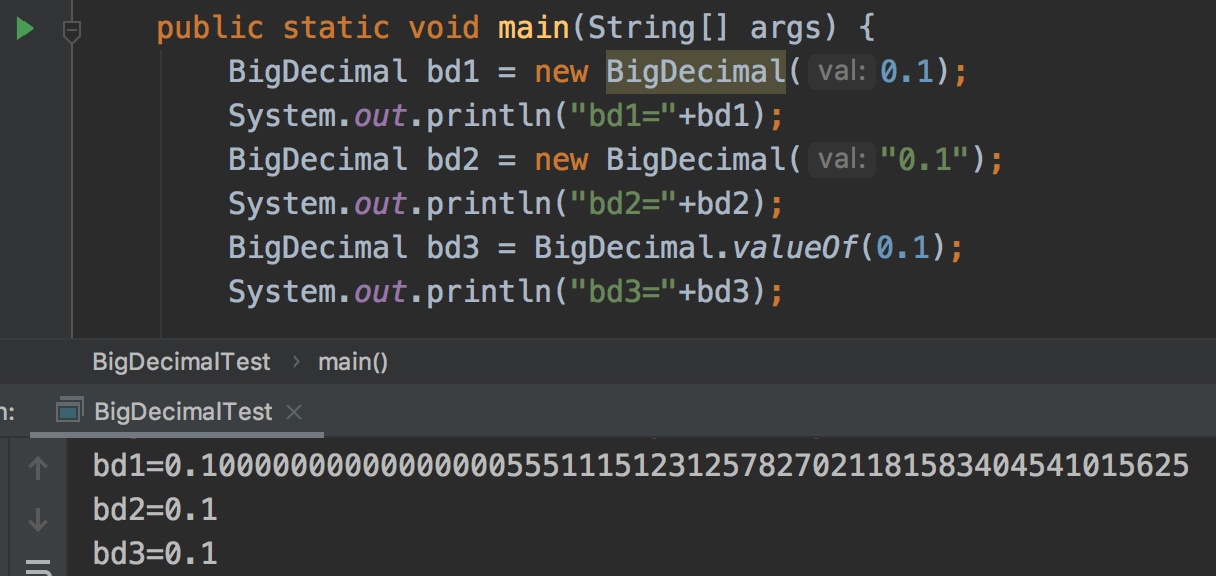Collapse the main method fold marker
The width and height of the screenshot is (1216, 576).
click(x=71, y=31)
